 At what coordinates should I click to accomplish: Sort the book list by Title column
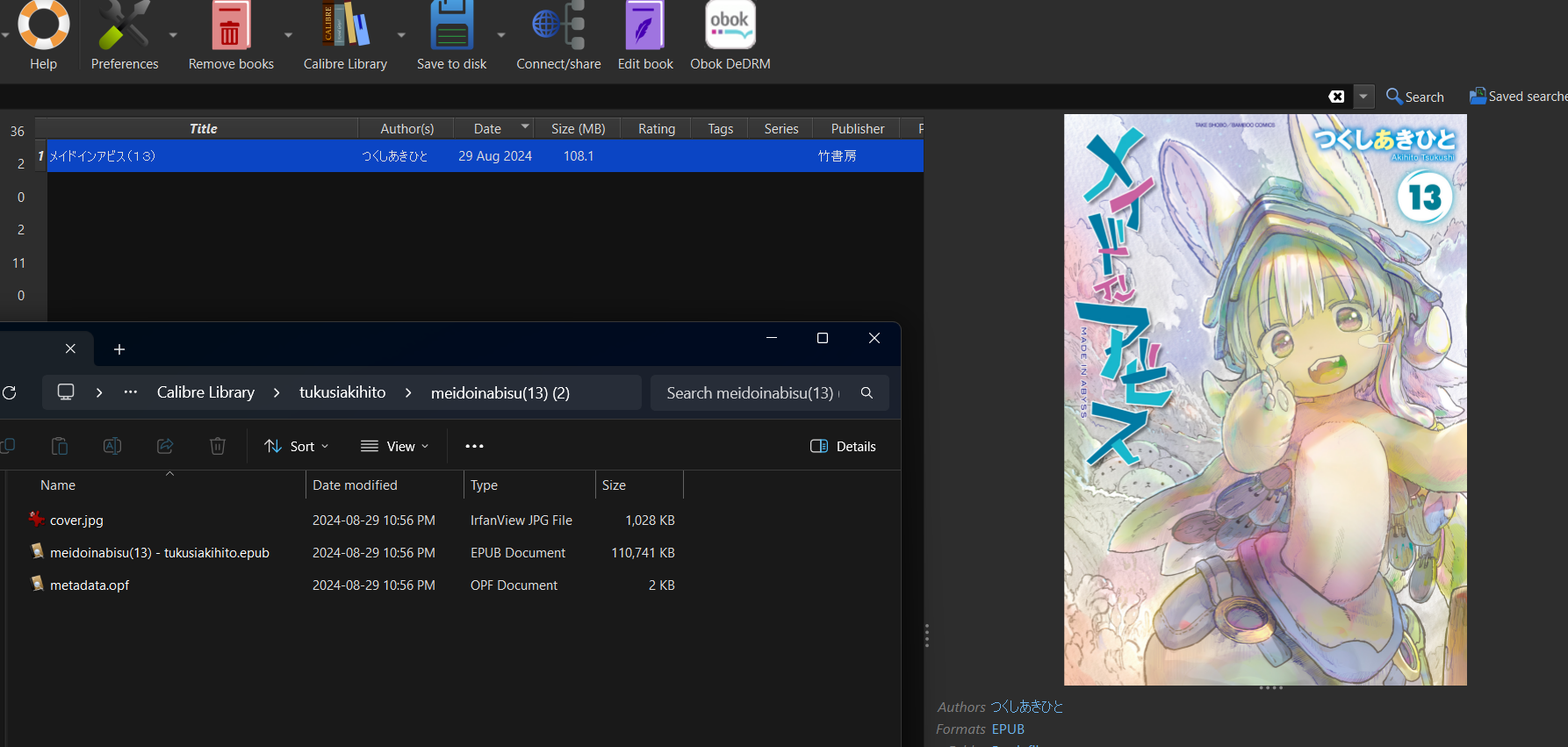(x=203, y=128)
